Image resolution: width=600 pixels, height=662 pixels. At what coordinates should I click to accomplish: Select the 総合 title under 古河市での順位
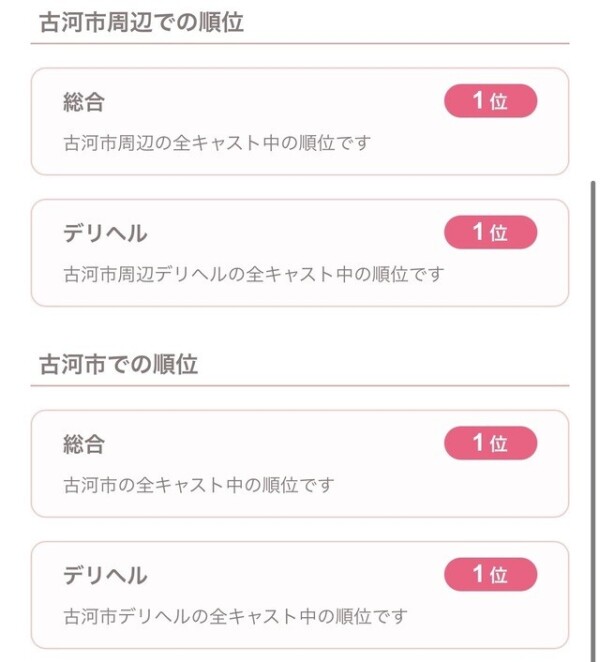click(84, 444)
